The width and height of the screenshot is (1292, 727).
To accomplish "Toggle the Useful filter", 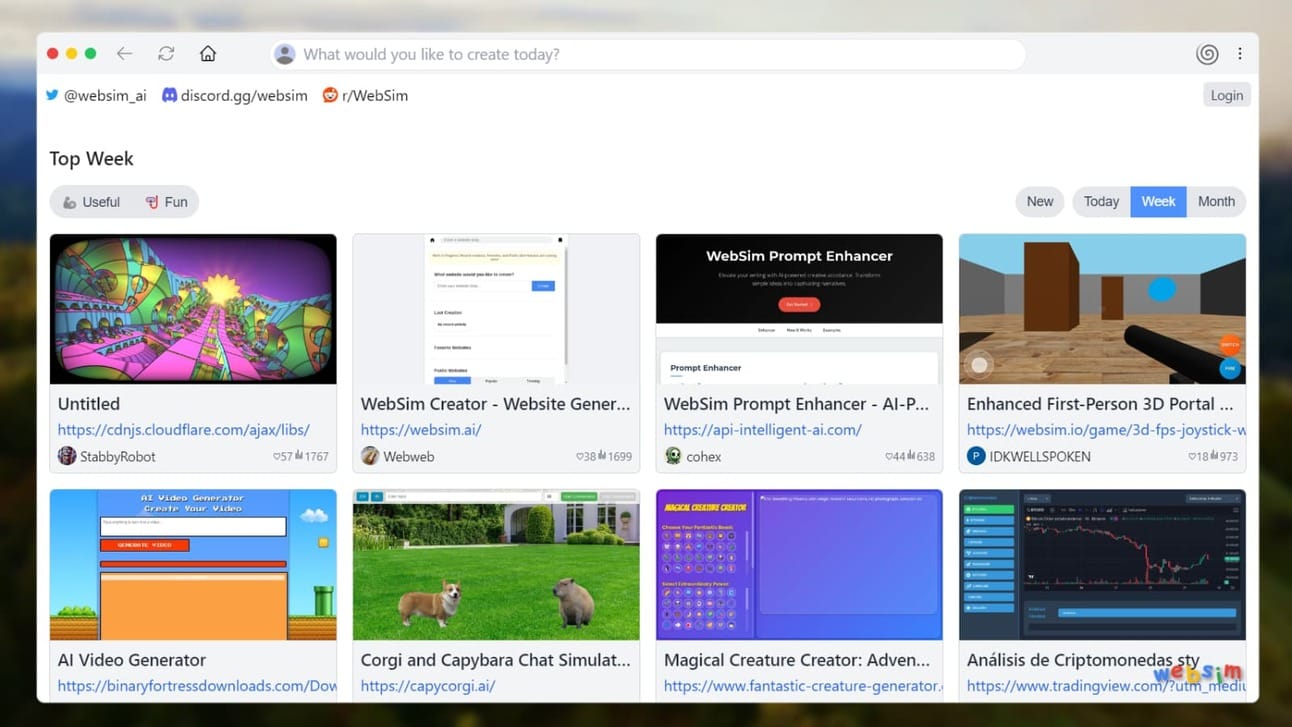I will 91,202.
